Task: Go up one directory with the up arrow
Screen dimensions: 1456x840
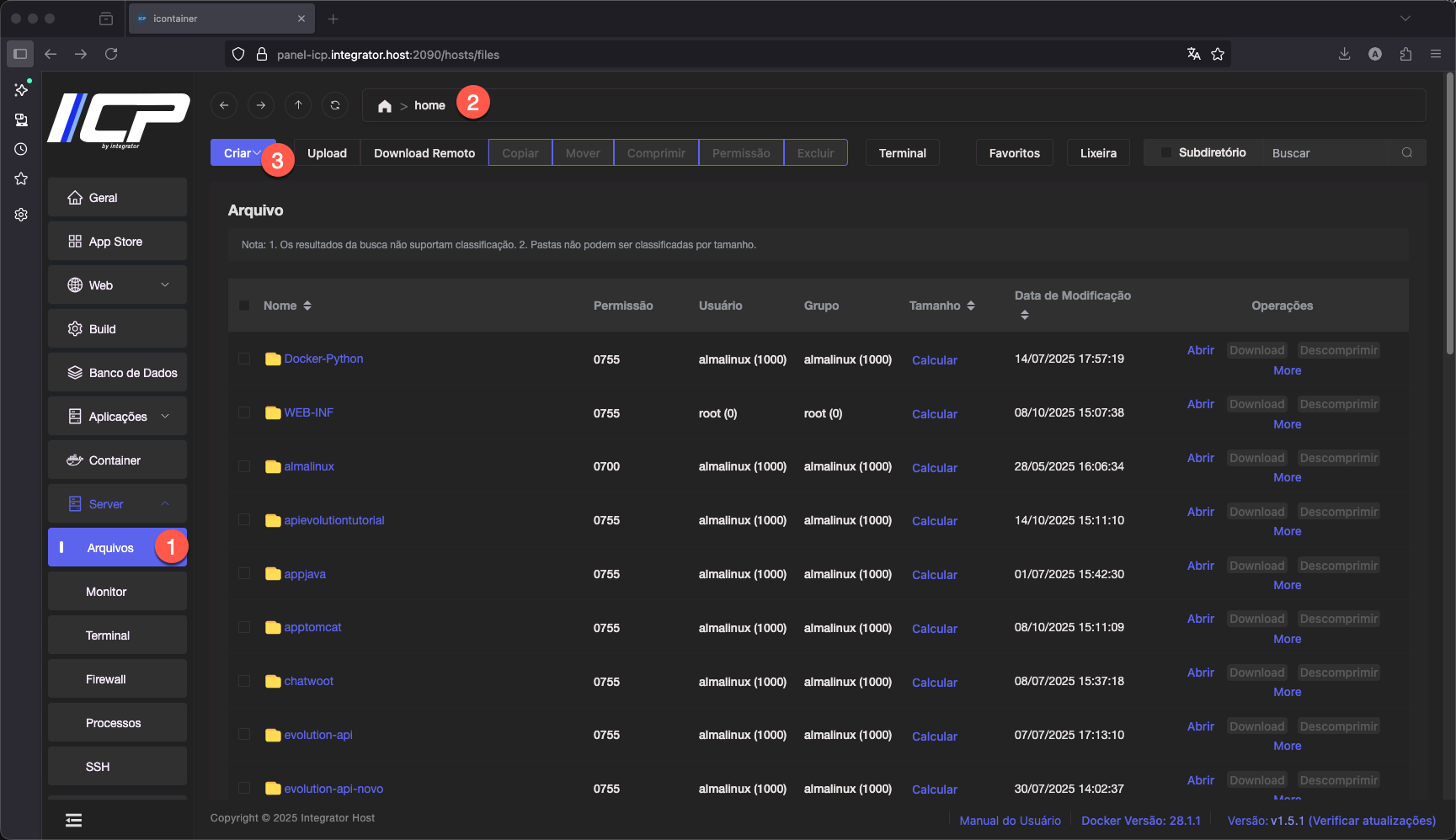Action: (298, 105)
